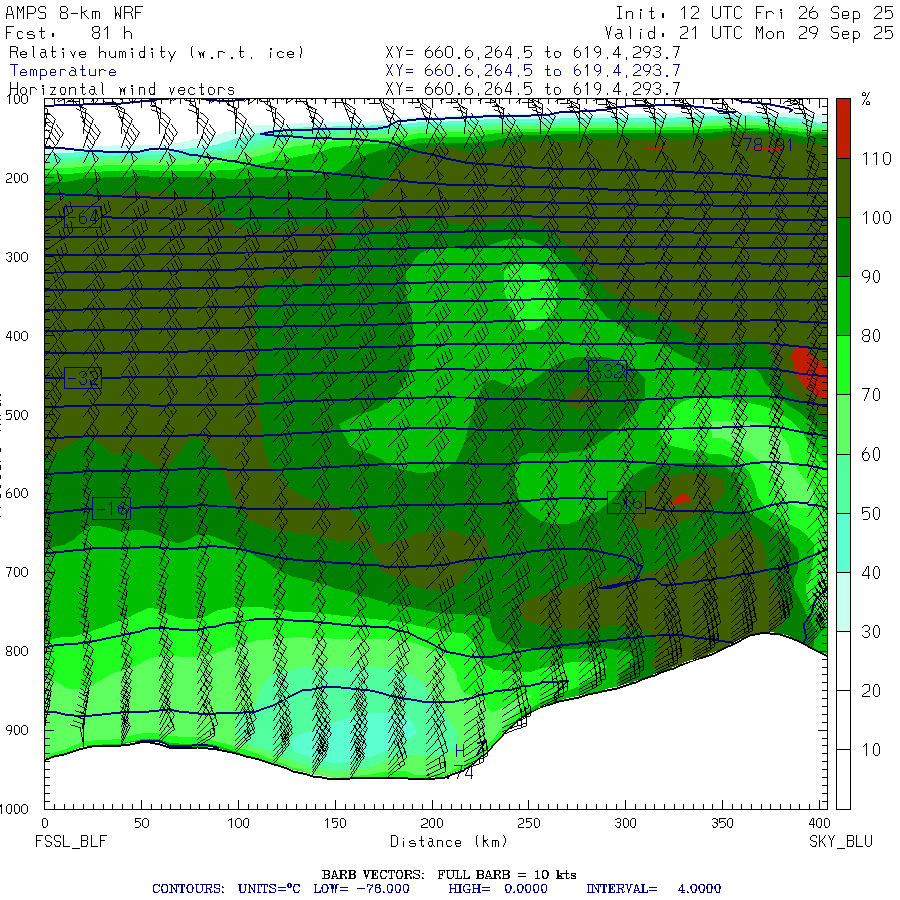Click the right-side -32 contour label near 290 km

point(607,371)
